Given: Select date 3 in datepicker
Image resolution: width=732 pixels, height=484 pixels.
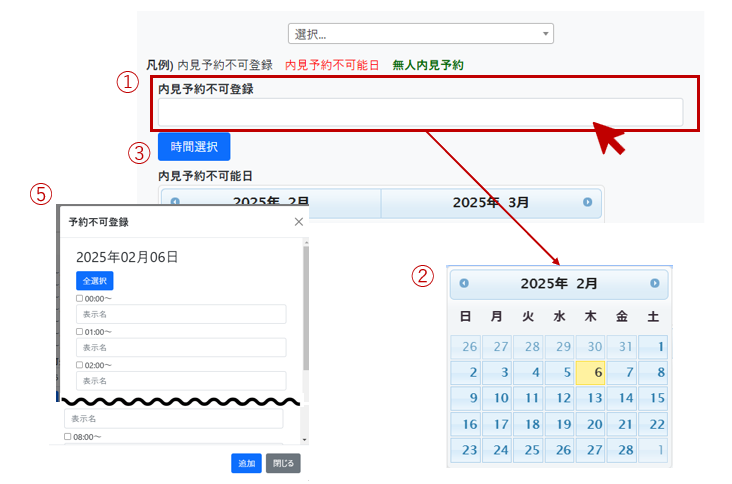Looking at the screenshot, I should (x=497, y=372).
